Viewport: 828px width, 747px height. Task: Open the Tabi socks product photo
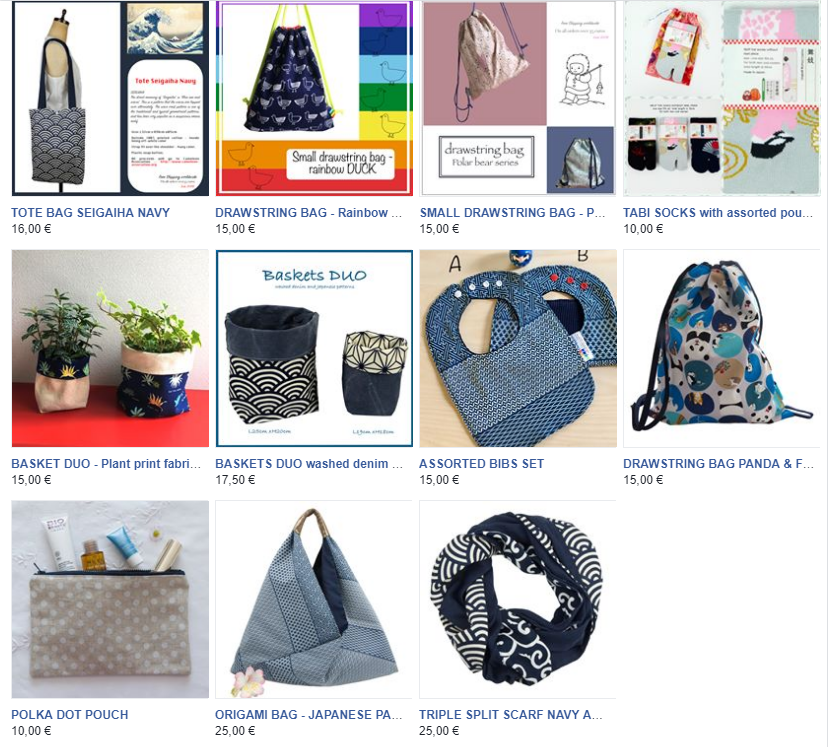722,98
